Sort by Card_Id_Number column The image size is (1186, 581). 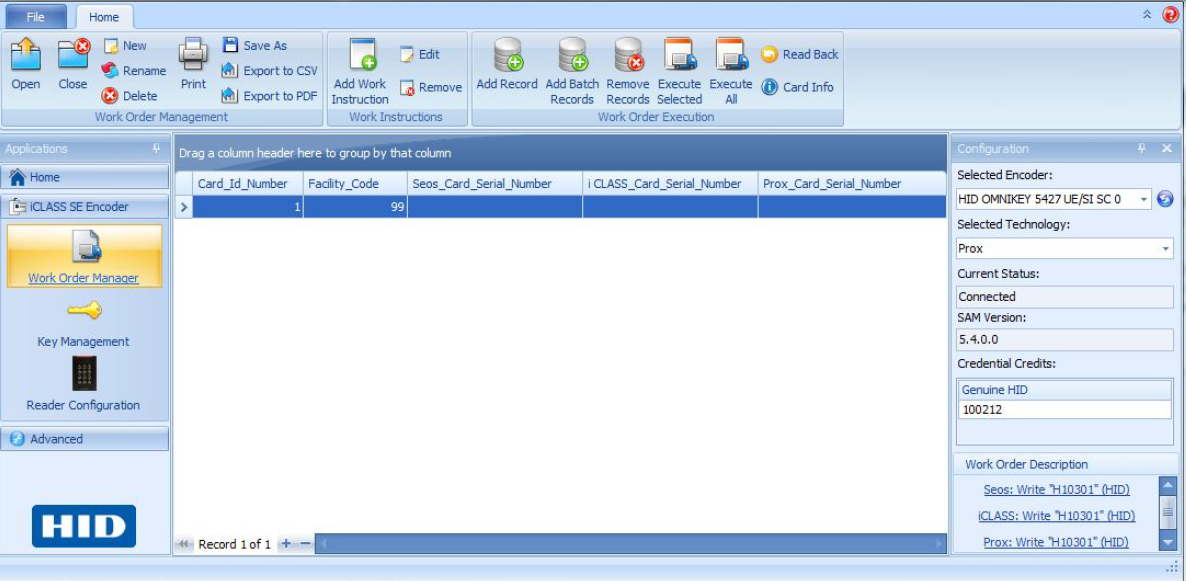click(247, 184)
